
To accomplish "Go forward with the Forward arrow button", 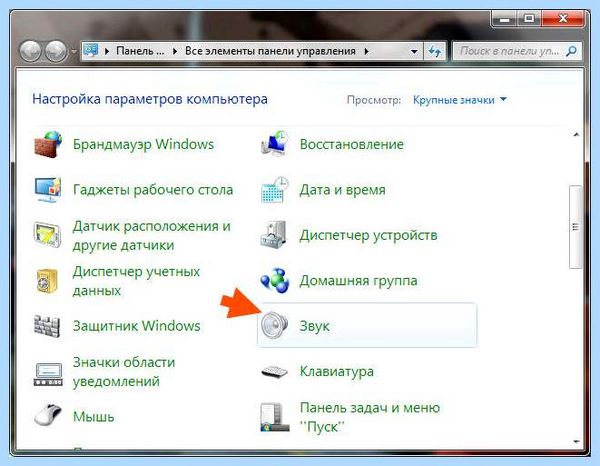I will click(56, 51).
